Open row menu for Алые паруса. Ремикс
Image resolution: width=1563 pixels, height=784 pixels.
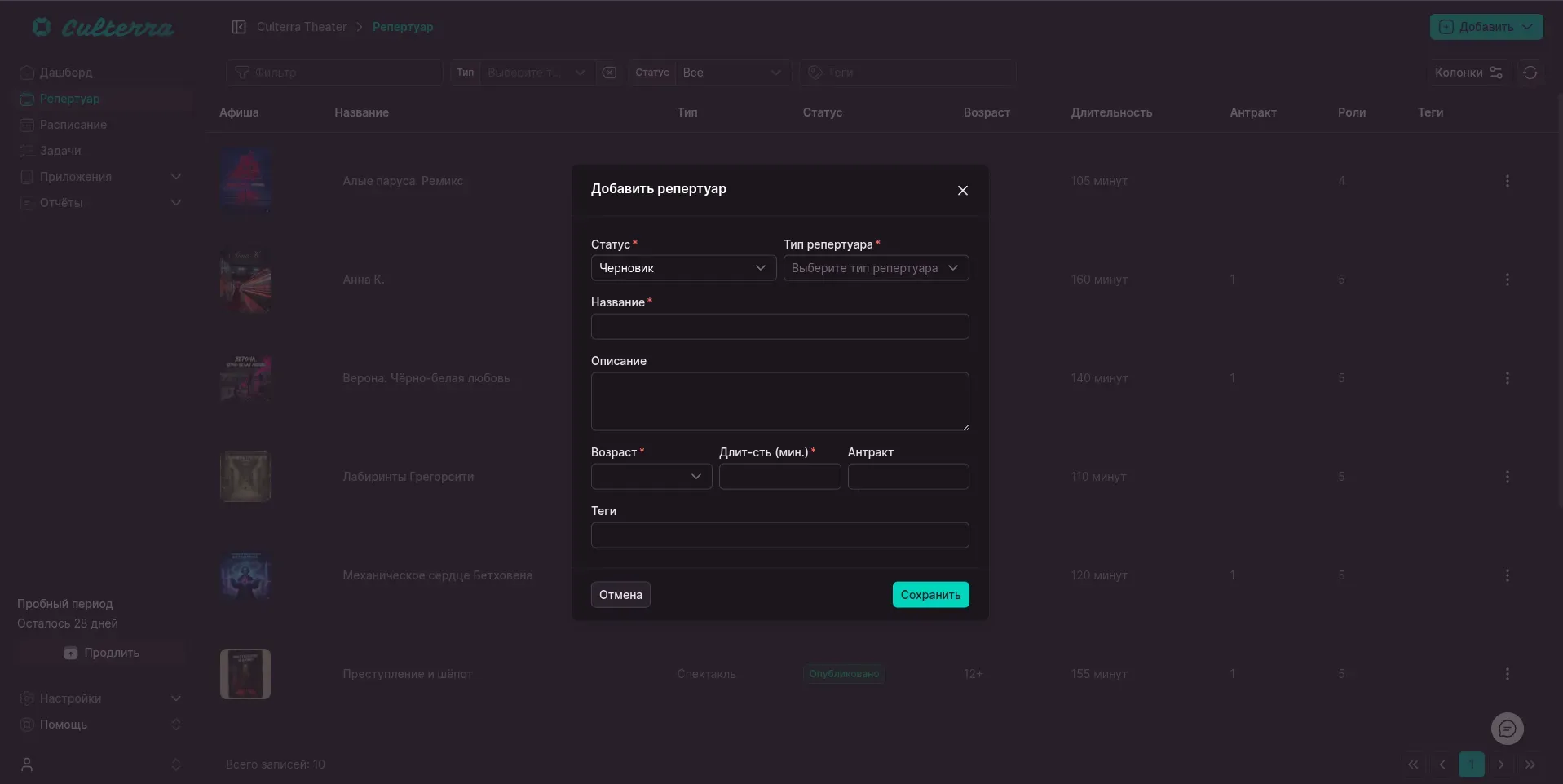1507,181
